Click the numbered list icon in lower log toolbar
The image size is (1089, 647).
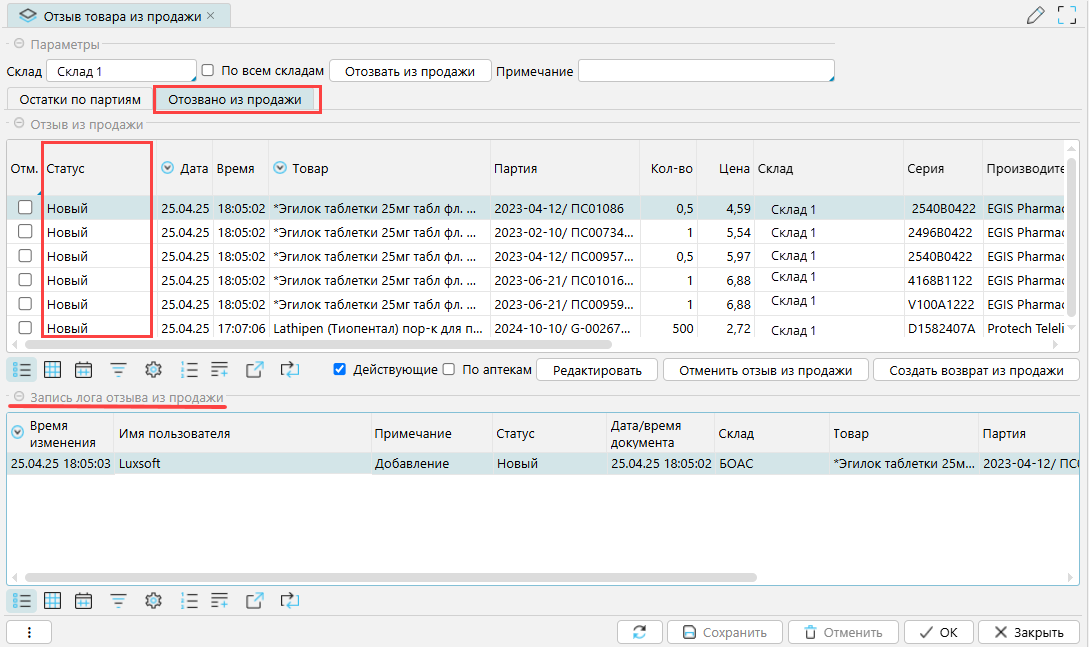[189, 600]
